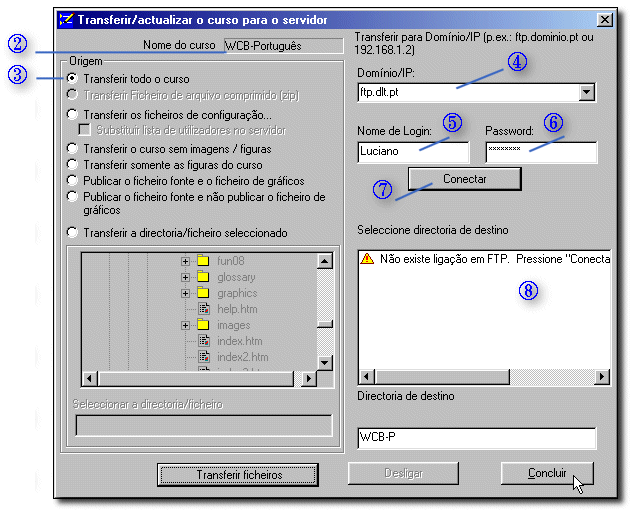Click the file tree vertical scrollbar down arrow

tap(325, 362)
